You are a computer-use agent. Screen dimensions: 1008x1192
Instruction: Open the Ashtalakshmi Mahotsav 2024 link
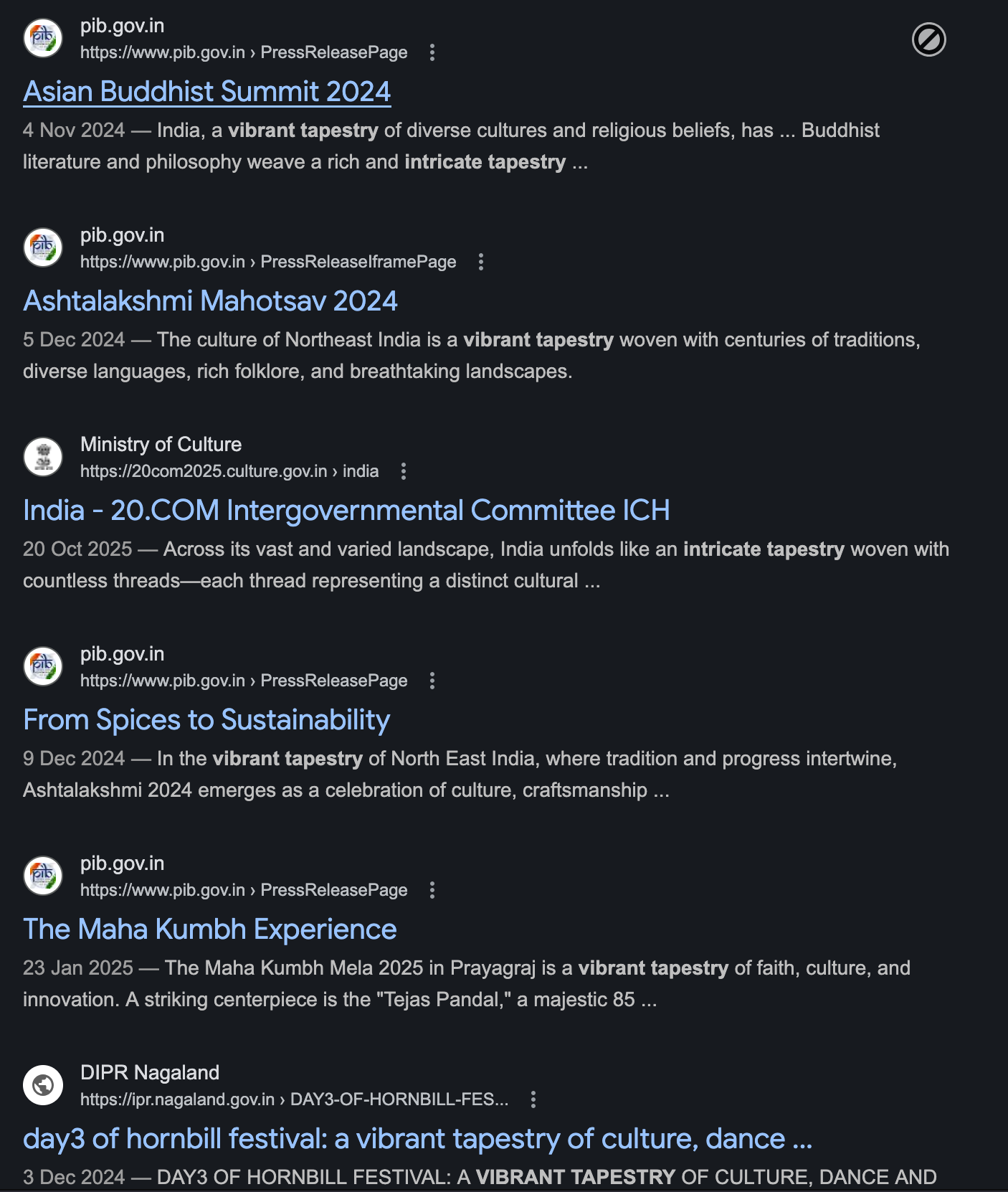[210, 301]
